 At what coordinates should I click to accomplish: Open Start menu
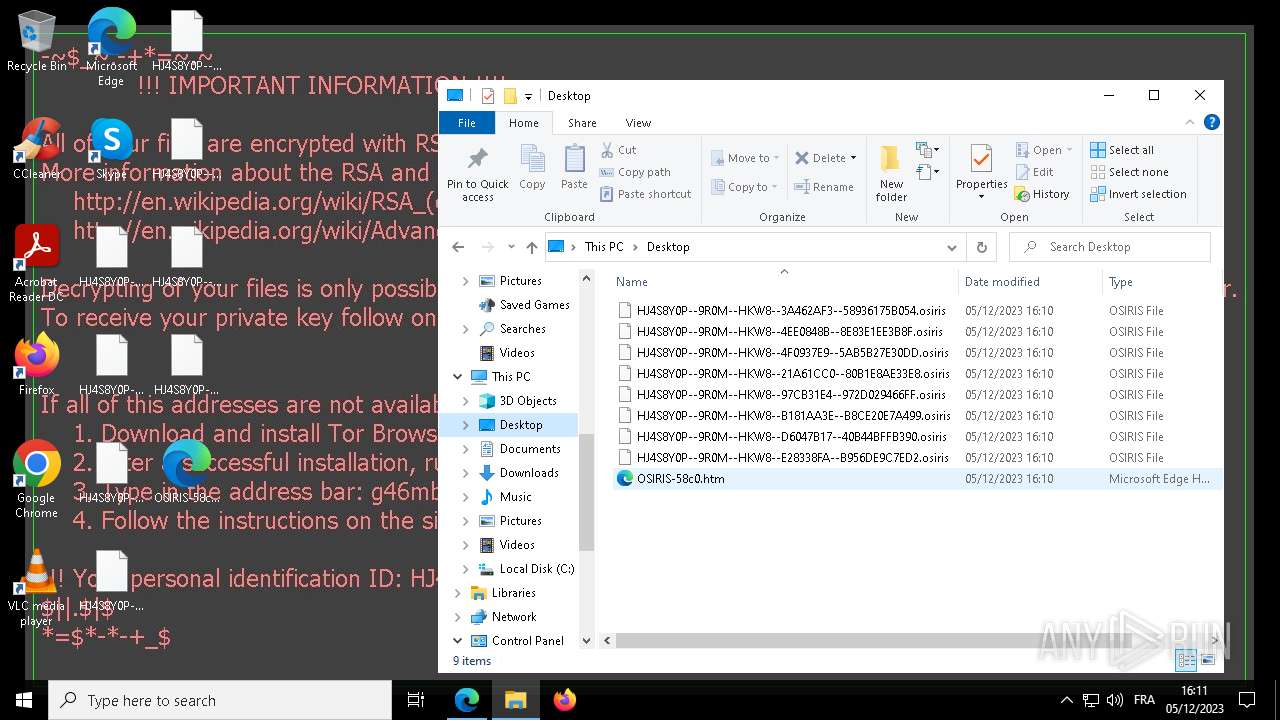tap(24, 700)
